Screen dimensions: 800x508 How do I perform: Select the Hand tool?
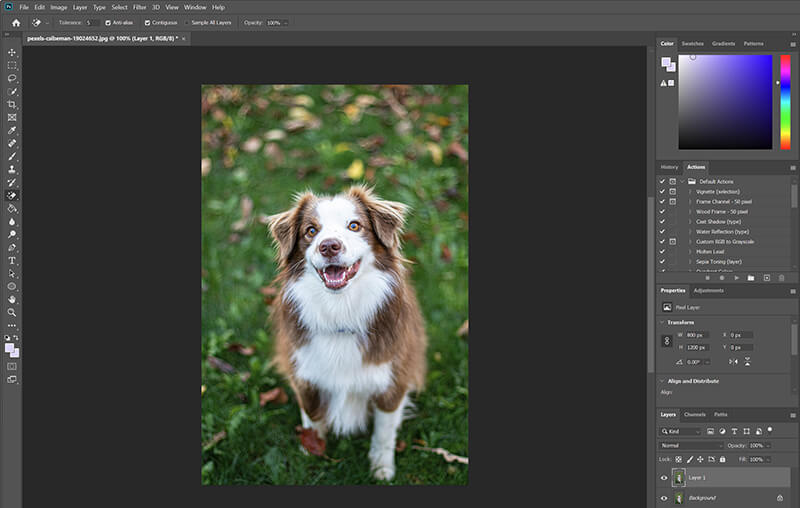[12, 299]
